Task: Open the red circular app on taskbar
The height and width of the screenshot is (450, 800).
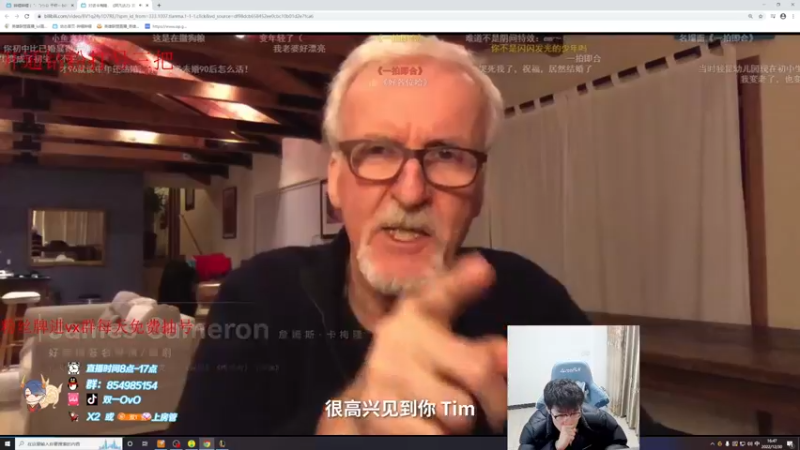Action: tap(177, 444)
